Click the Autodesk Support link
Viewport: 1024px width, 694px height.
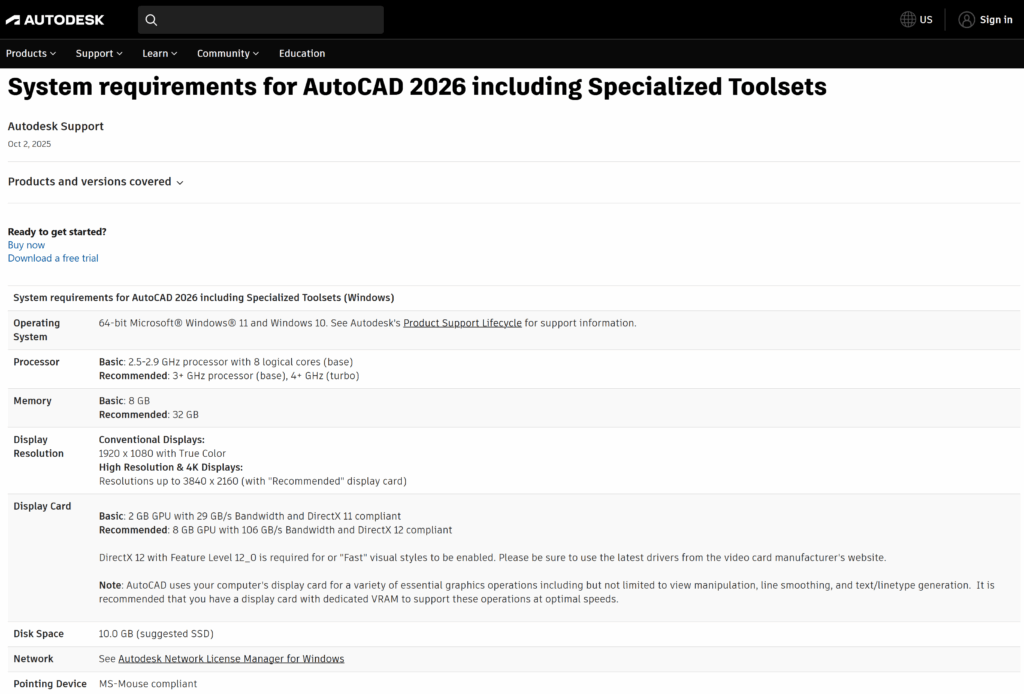55,126
